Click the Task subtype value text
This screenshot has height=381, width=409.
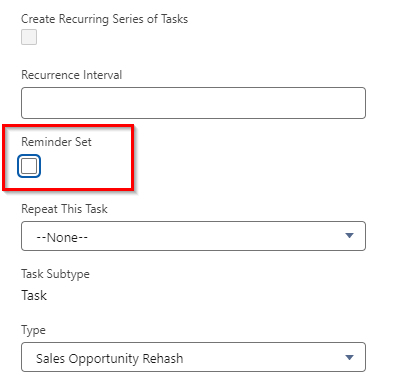tap(34, 295)
